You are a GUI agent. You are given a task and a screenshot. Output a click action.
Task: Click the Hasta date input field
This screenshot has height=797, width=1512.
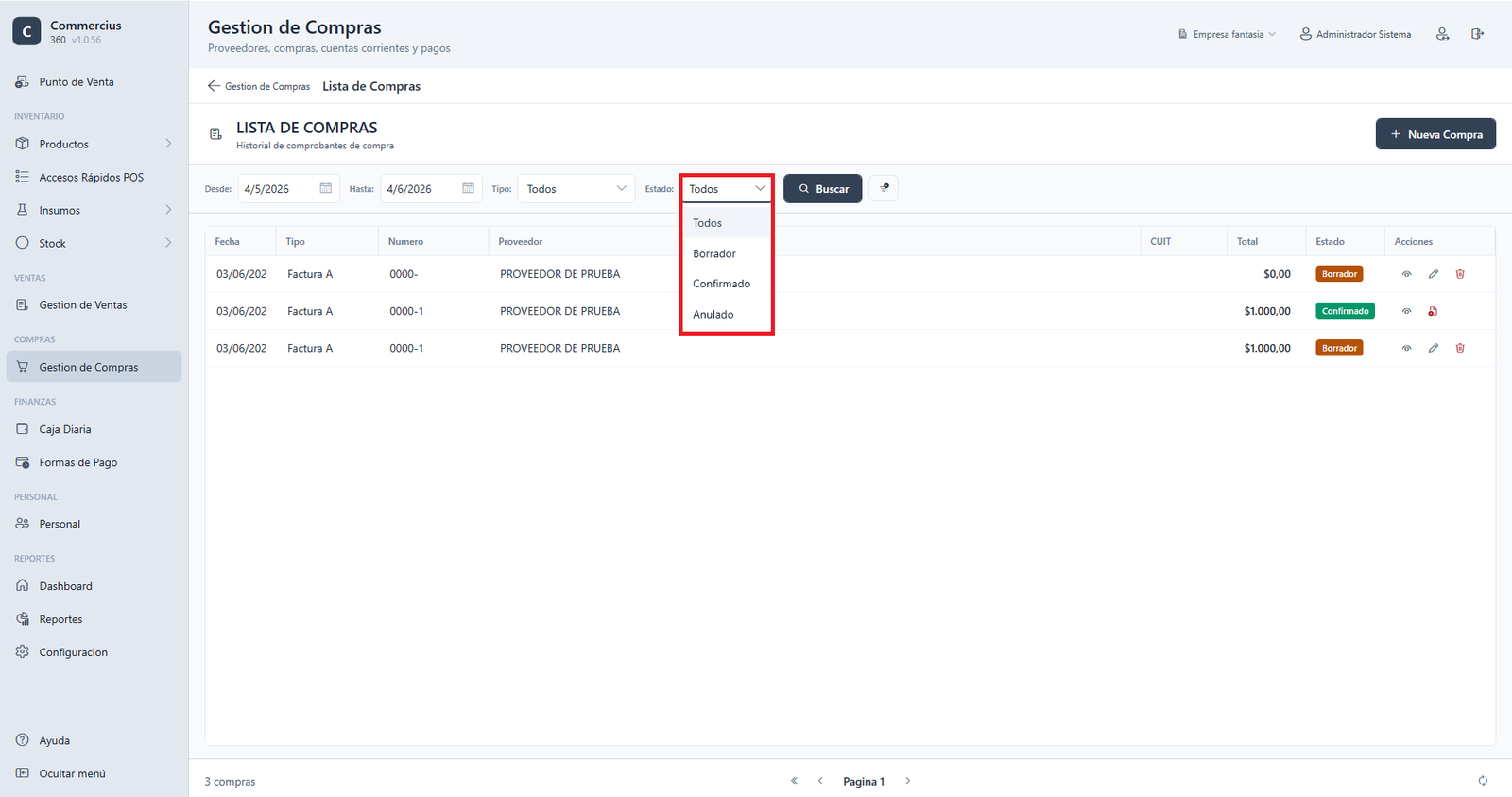[431, 188]
